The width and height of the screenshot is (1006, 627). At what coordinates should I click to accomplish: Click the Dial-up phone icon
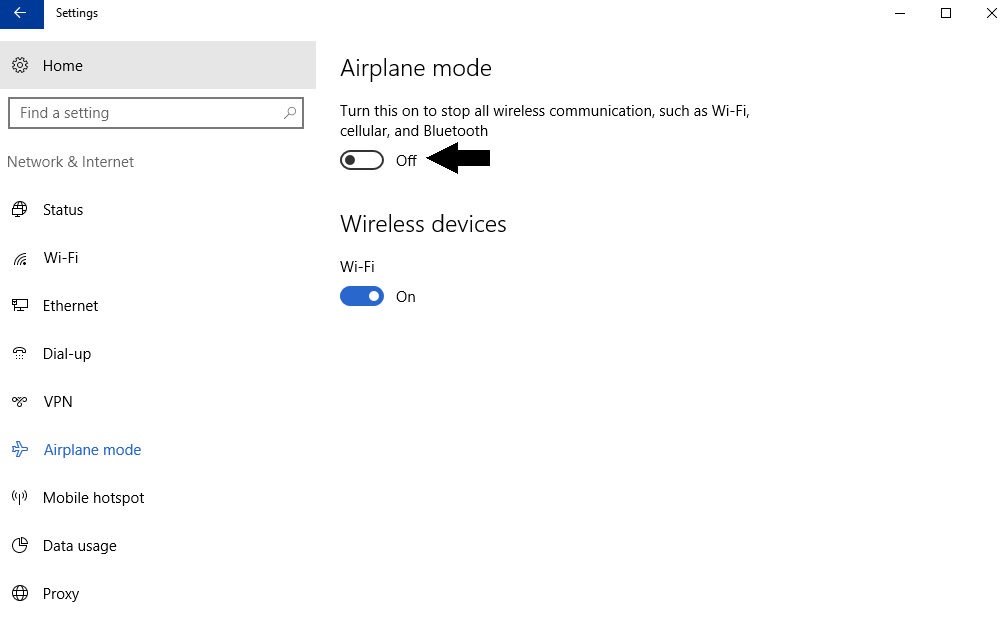click(x=20, y=354)
